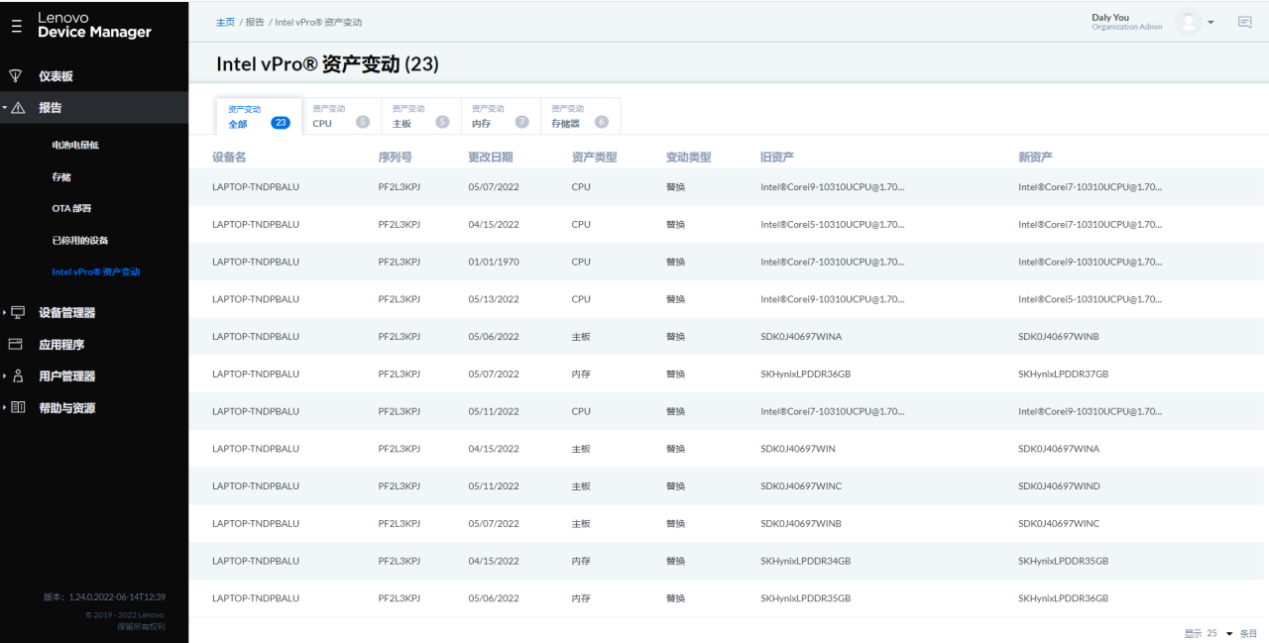
Task: Click the window icon beside 应用程序
Action: coord(16,344)
